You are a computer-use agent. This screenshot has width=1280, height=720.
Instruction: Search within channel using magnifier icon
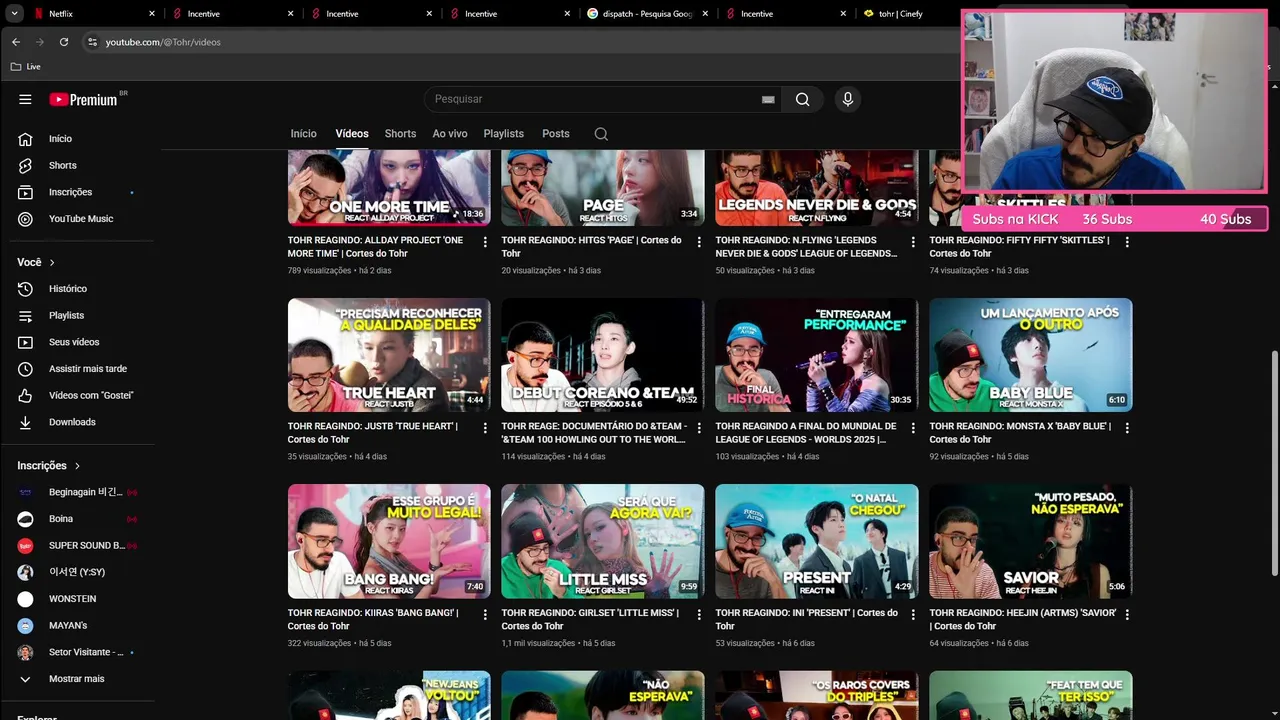(601, 134)
